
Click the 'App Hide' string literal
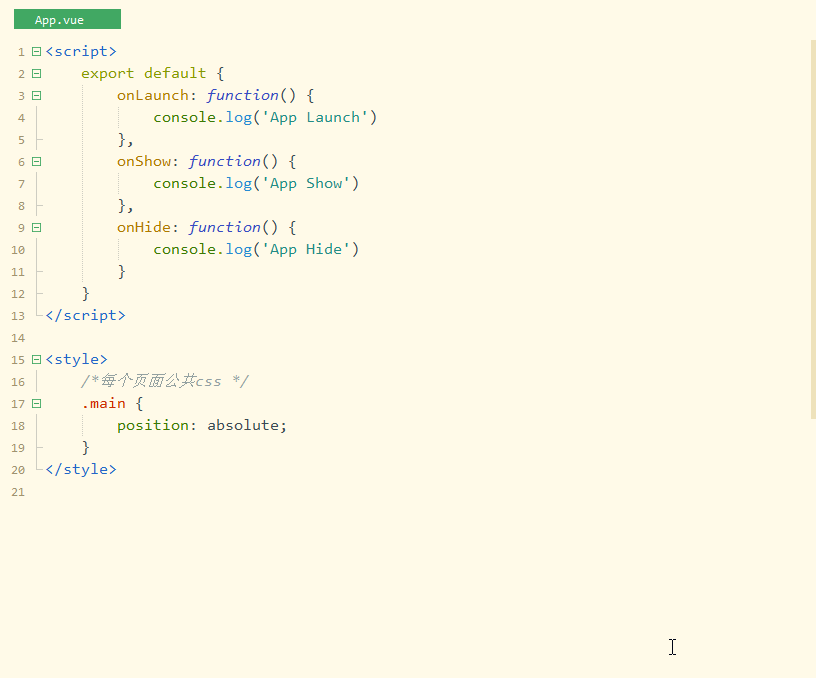point(310,249)
